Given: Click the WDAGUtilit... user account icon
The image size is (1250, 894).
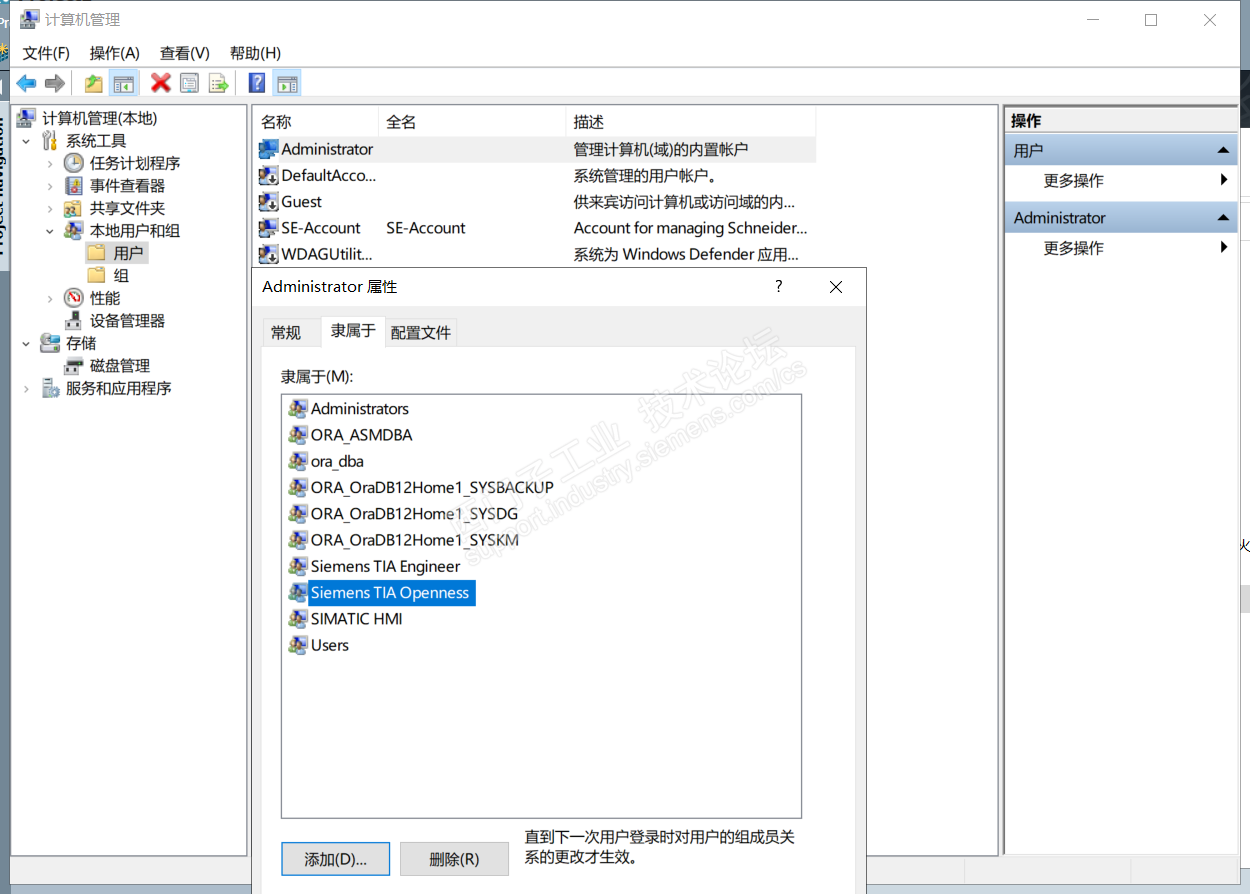Looking at the screenshot, I should [x=268, y=254].
